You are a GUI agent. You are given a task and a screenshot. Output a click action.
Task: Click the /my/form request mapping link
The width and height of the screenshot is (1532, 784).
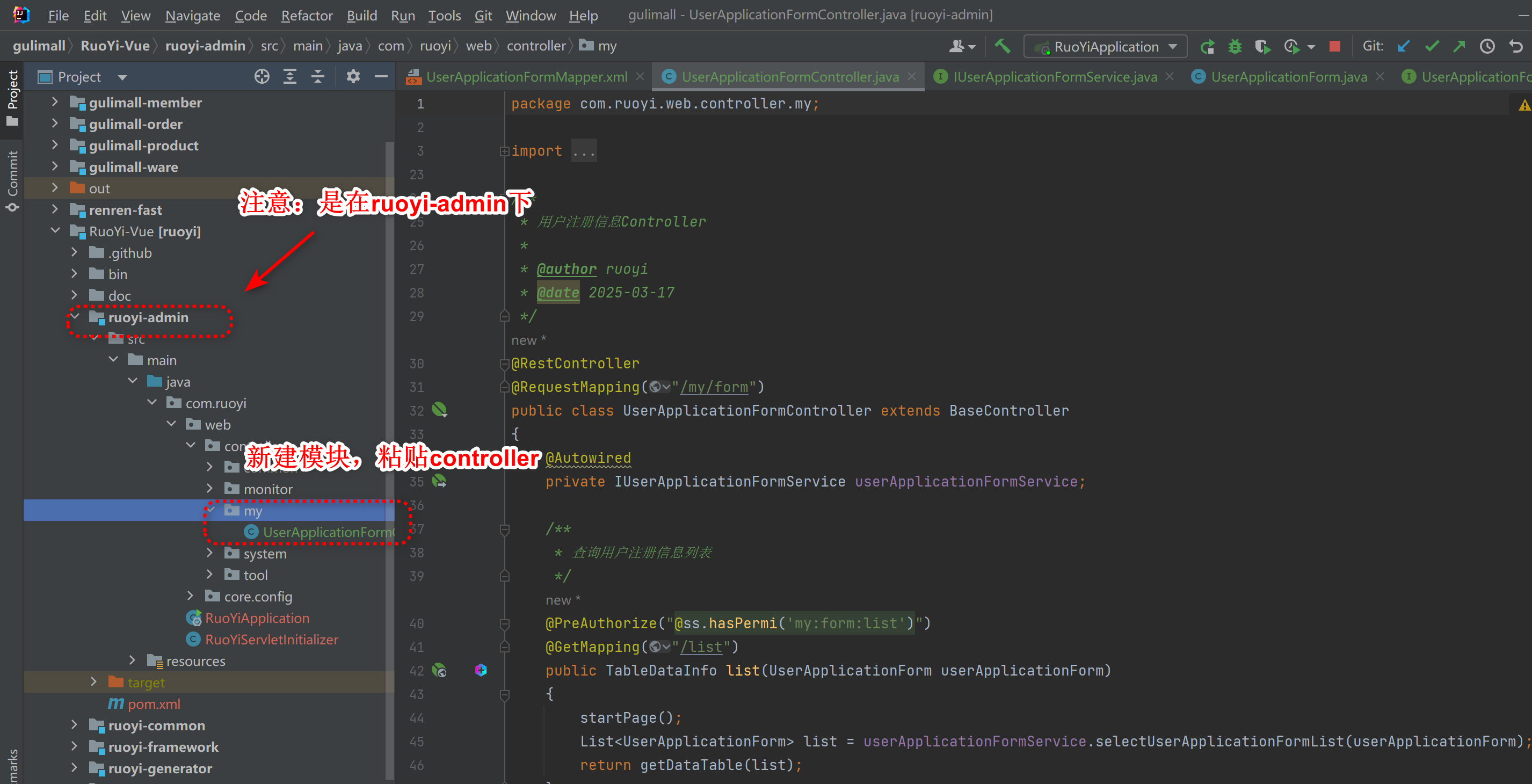714,387
